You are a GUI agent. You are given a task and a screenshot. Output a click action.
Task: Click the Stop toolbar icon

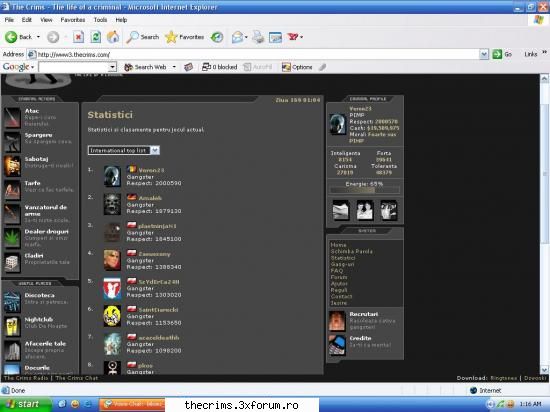(x=78, y=37)
